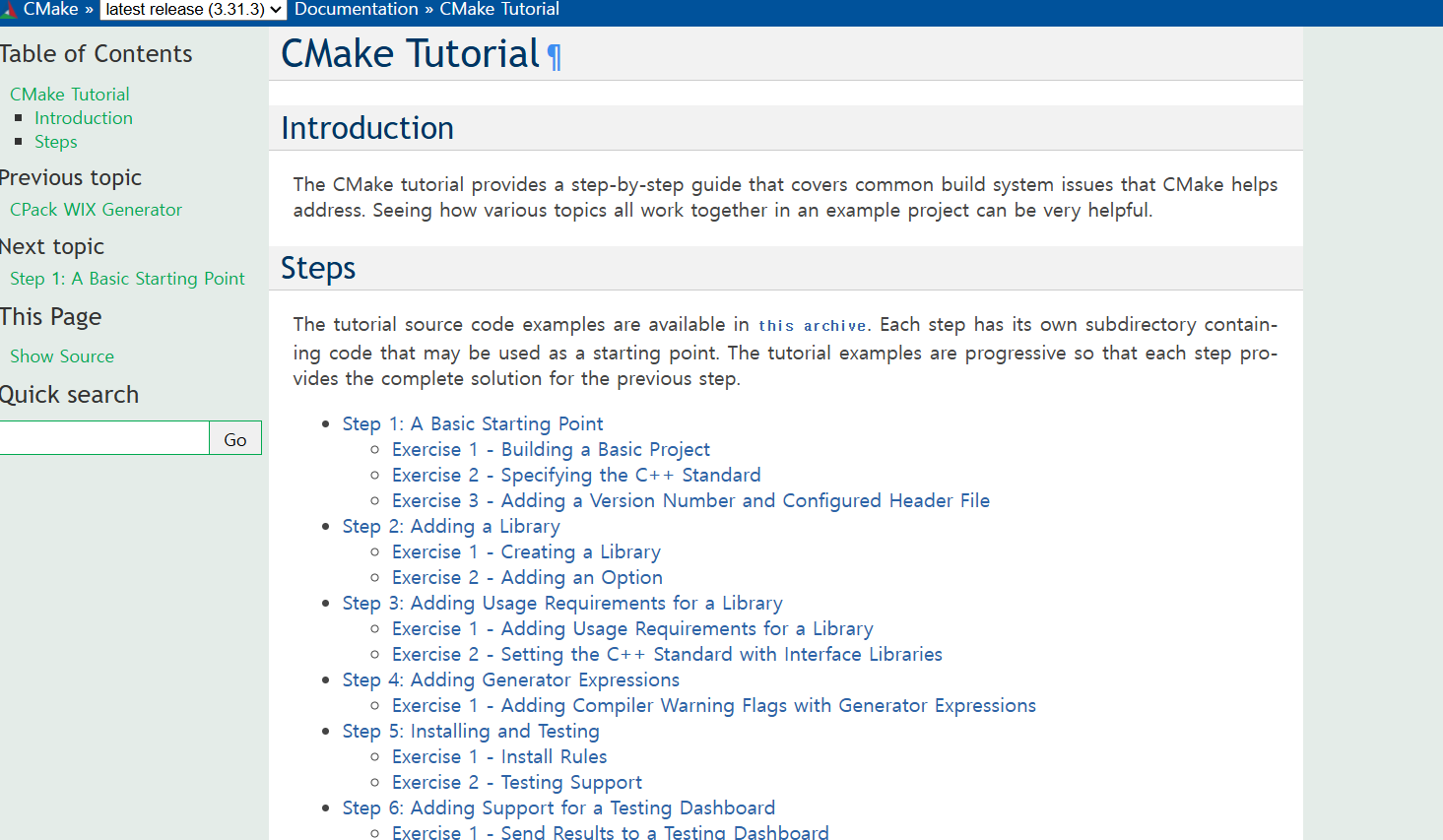Open Step 2: Adding a Library

click(x=451, y=527)
